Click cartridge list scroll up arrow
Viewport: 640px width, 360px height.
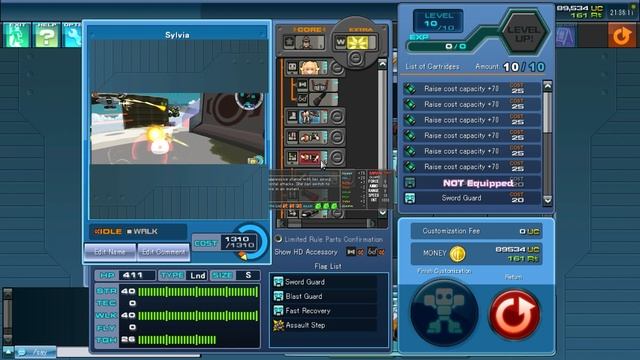(x=547, y=86)
